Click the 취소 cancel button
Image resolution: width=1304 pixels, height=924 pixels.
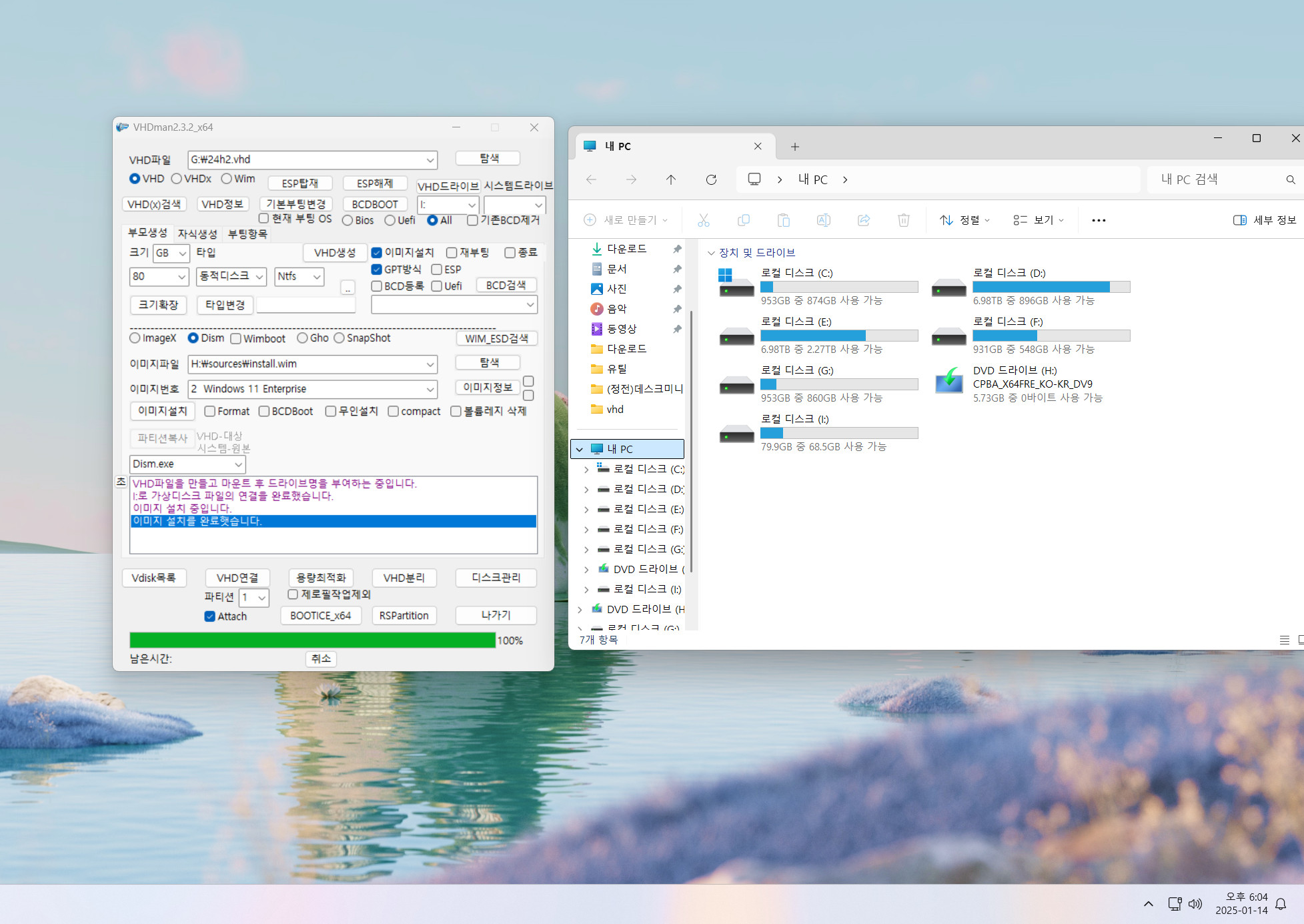click(321, 658)
